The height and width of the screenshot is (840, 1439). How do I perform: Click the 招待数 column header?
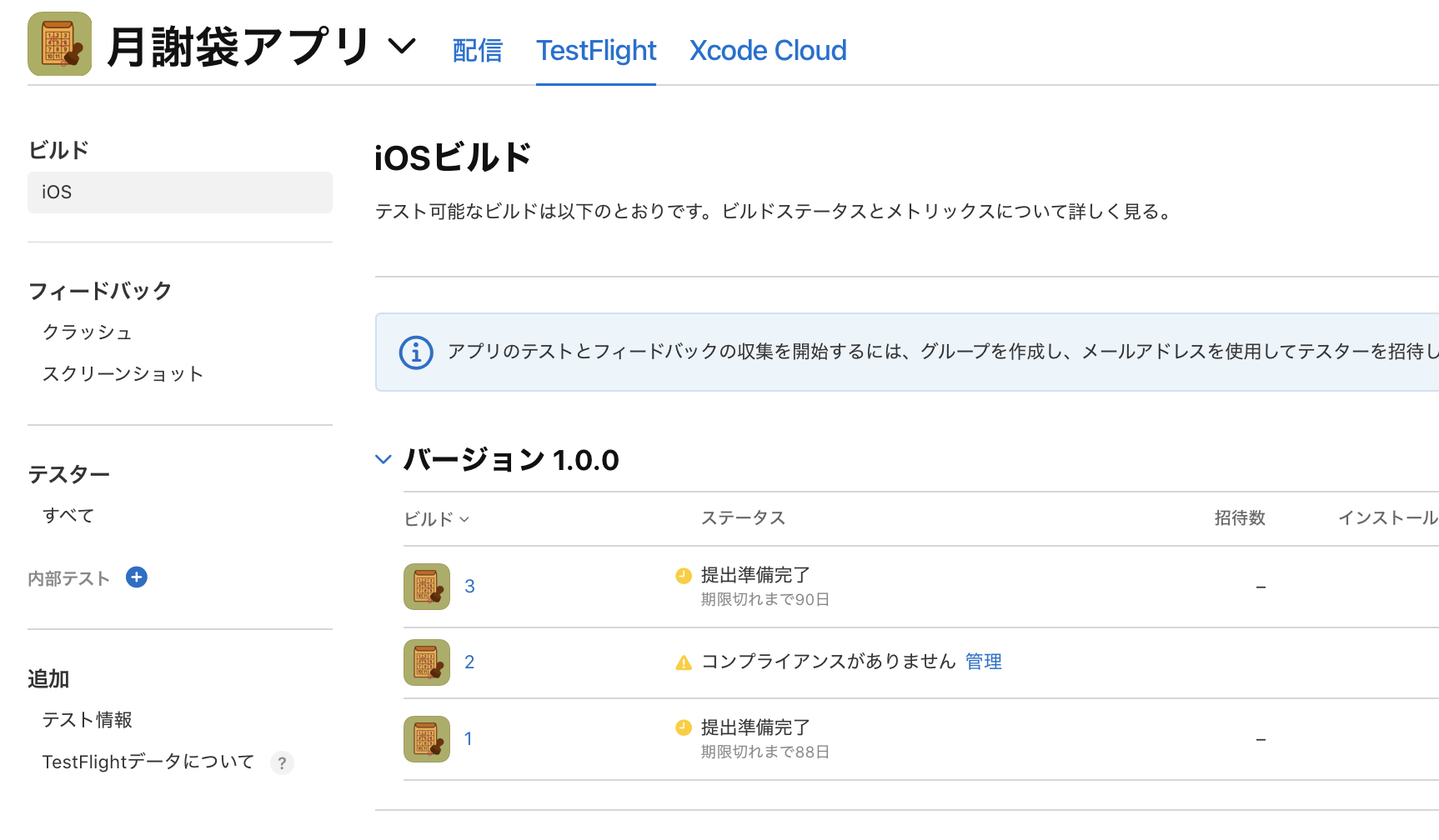[x=1240, y=518]
